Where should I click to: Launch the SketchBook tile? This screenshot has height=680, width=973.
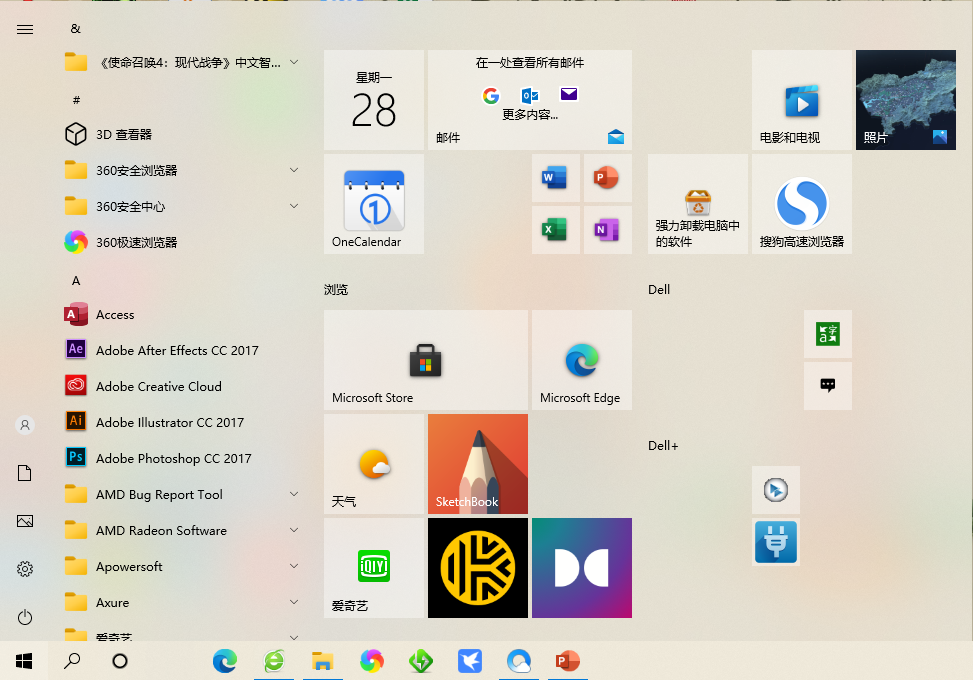point(478,464)
